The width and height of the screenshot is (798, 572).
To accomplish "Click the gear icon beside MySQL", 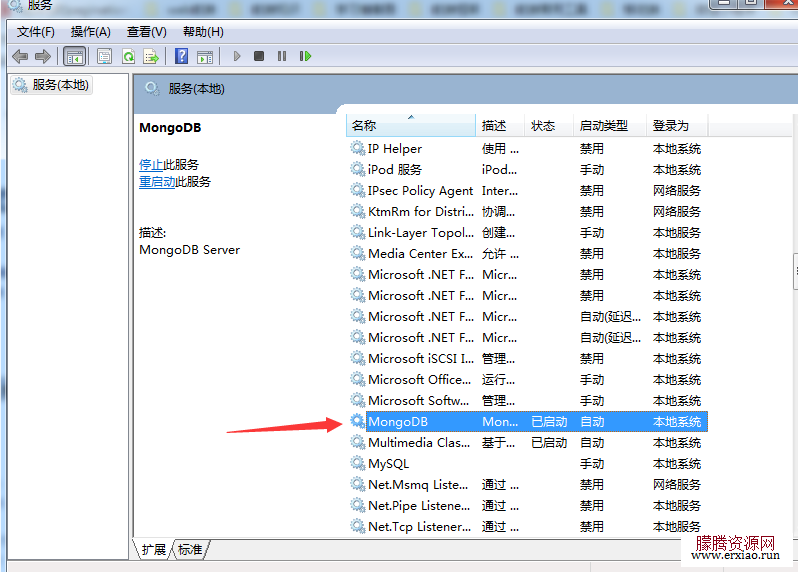I will tap(358, 464).
